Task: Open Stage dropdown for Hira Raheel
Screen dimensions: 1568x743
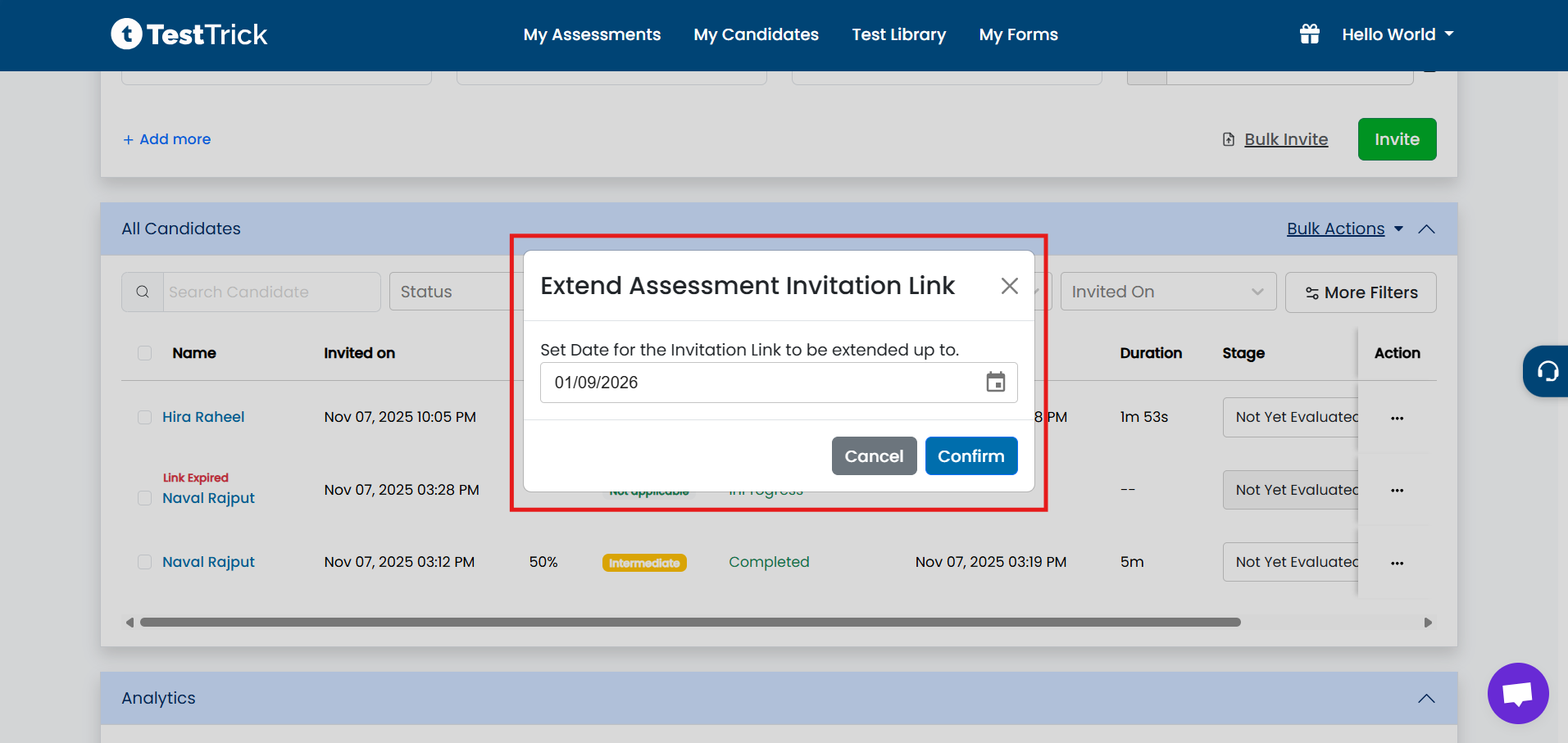Action: pyautogui.click(x=1290, y=417)
